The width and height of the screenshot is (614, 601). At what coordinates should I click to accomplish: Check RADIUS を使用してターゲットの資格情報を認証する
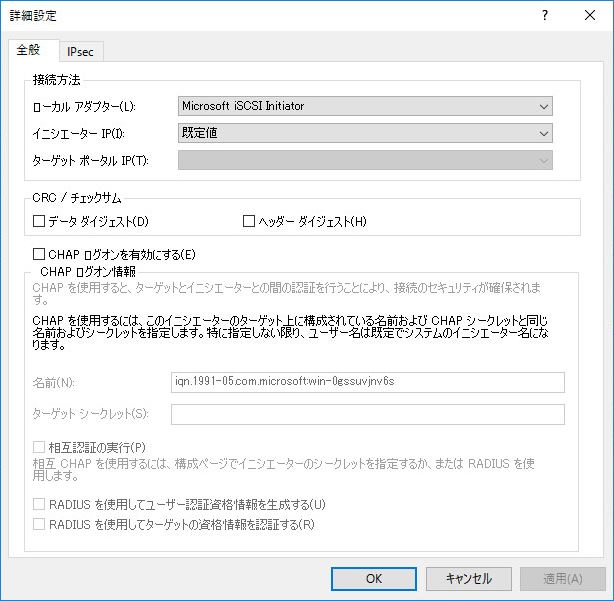coord(39,524)
